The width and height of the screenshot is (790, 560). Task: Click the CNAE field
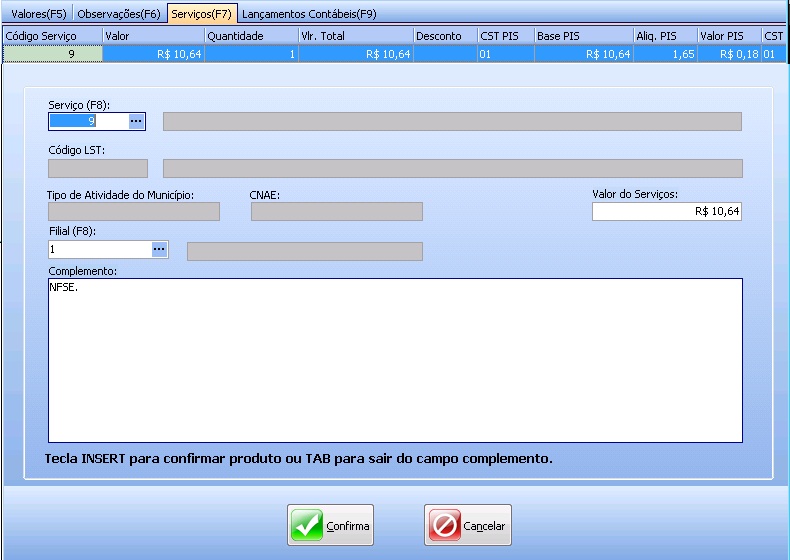(336, 211)
